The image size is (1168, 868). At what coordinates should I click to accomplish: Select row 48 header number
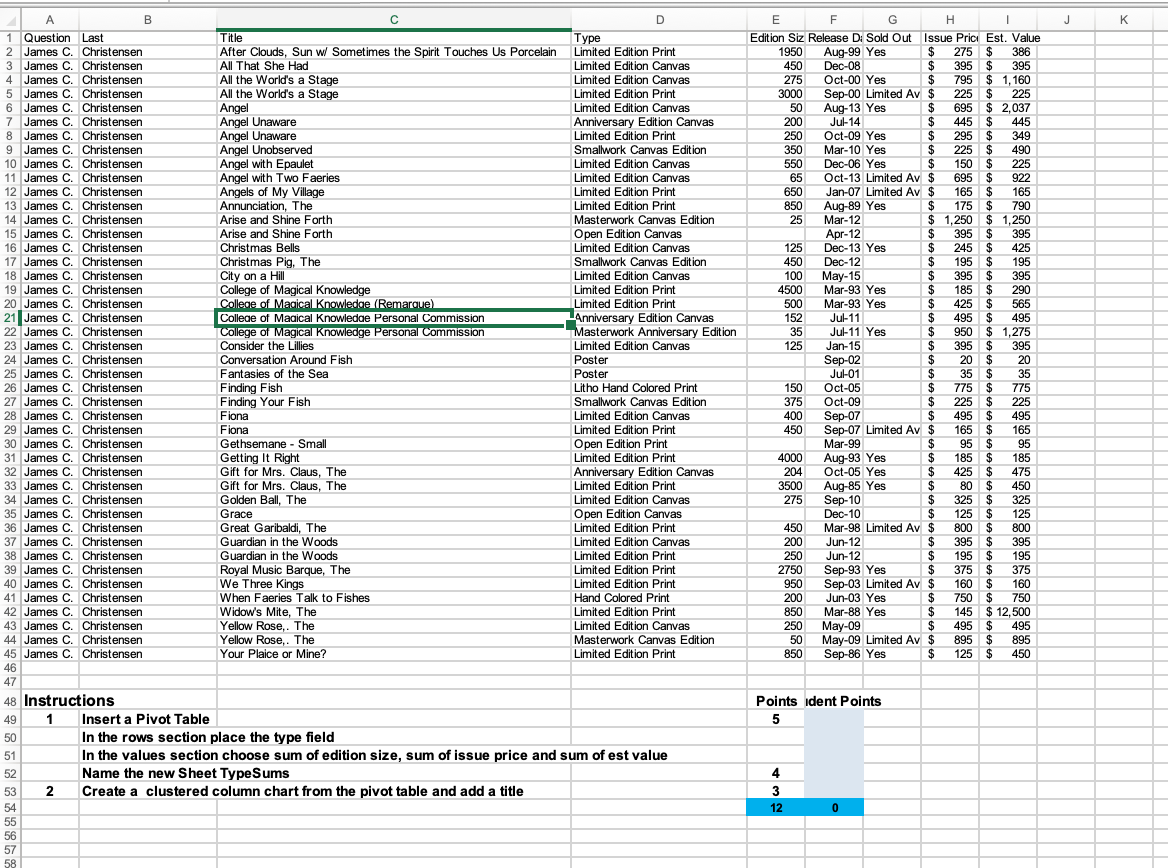[9, 700]
